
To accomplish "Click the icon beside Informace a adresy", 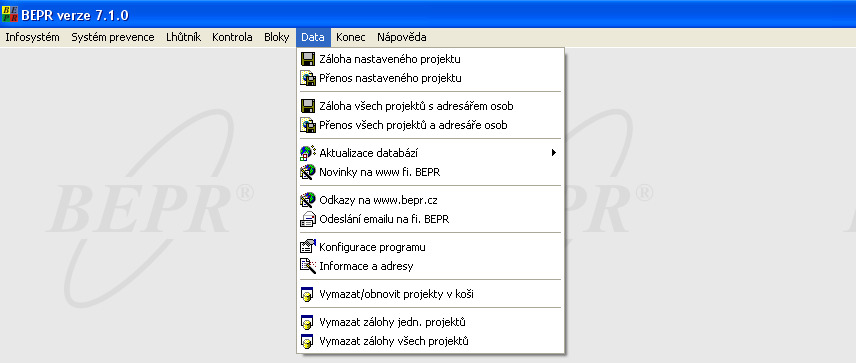I will tap(308, 266).
